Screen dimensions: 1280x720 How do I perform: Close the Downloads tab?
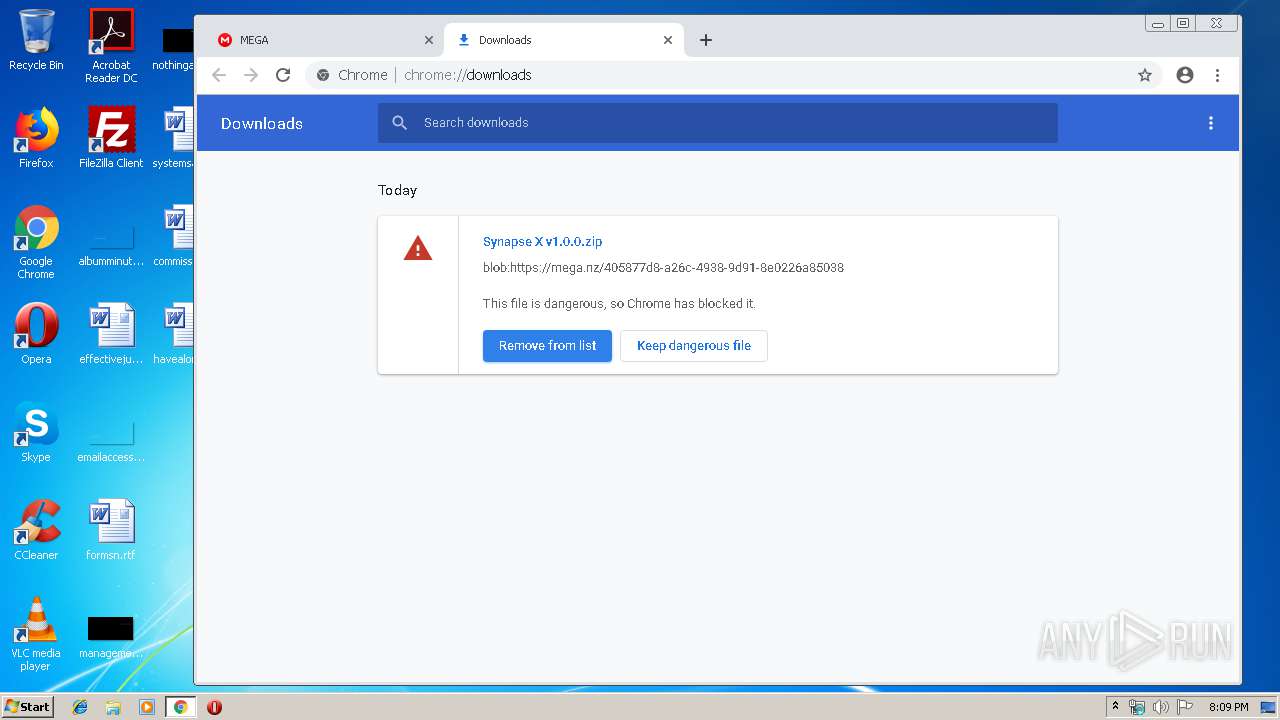[x=668, y=40]
